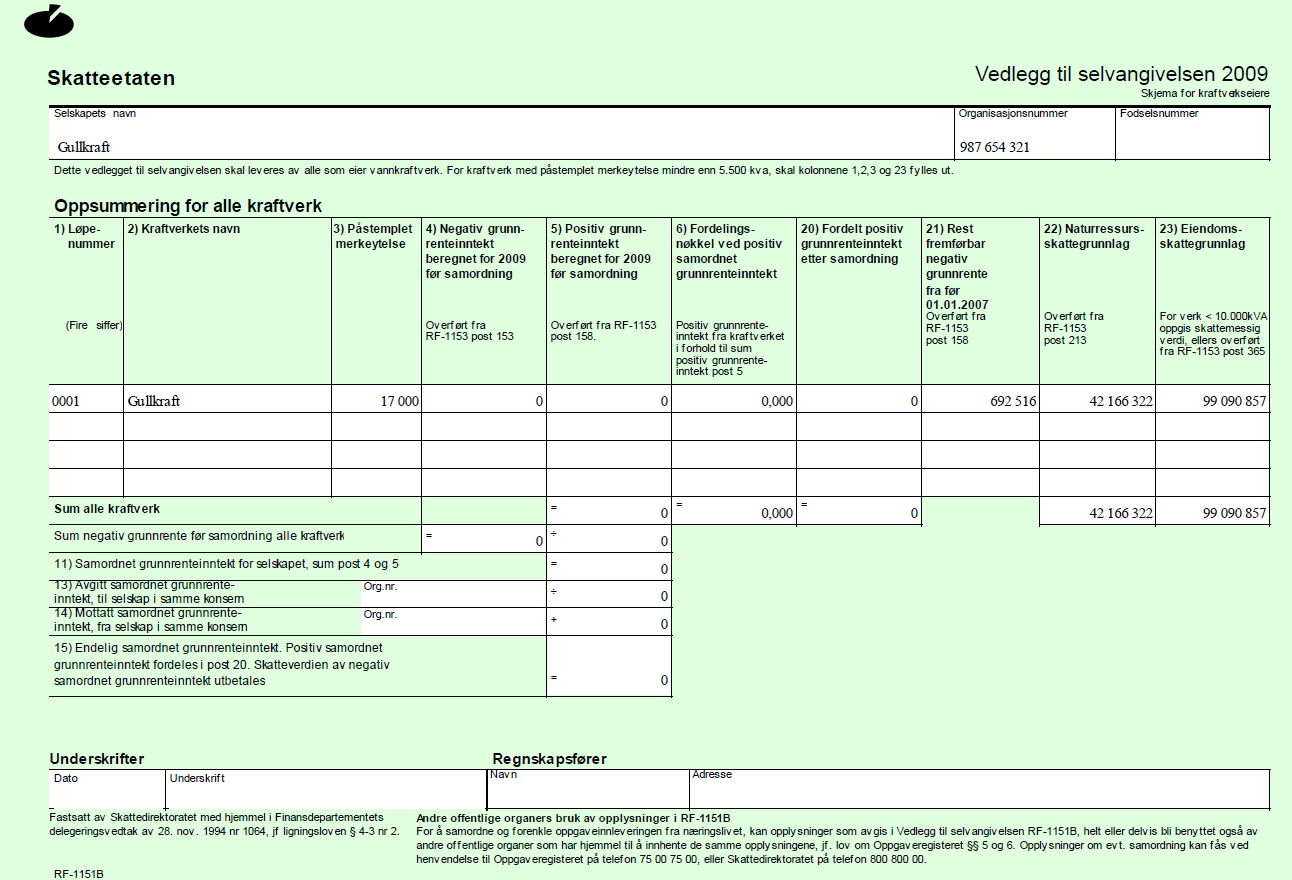The width and height of the screenshot is (1292, 880).
Task: Click the Regnskapsfører section heading
Action: pos(549,759)
